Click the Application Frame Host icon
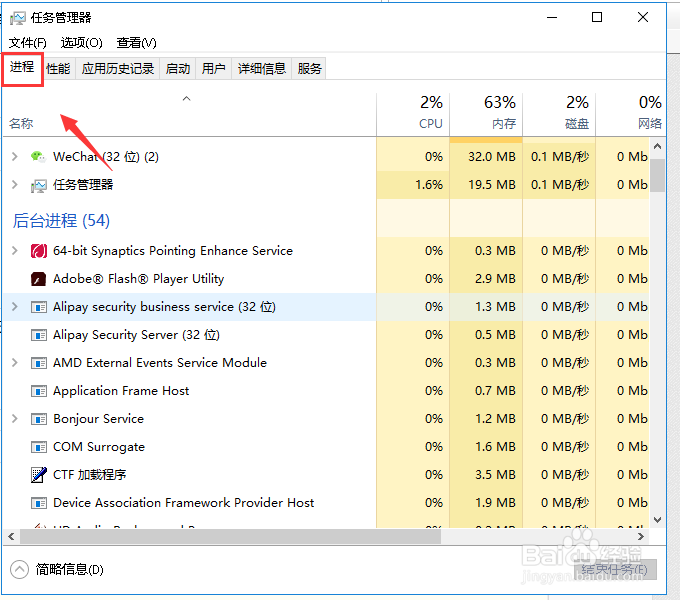This screenshot has height=600, width=680. (x=39, y=391)
